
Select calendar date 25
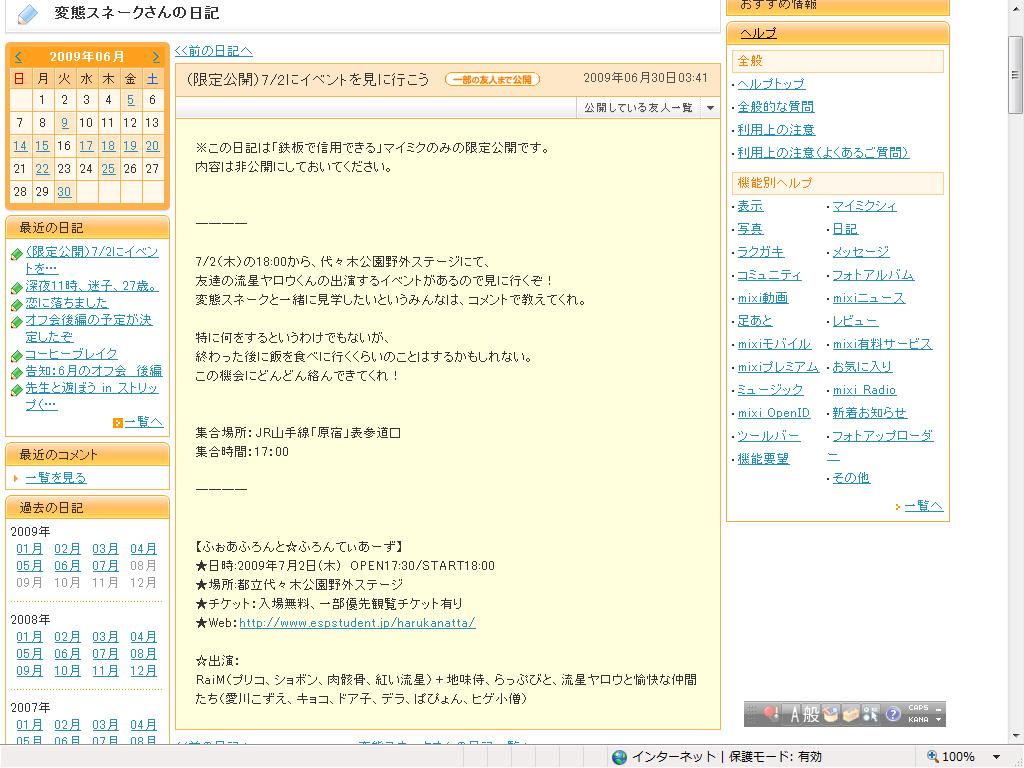tap(108, 169)
